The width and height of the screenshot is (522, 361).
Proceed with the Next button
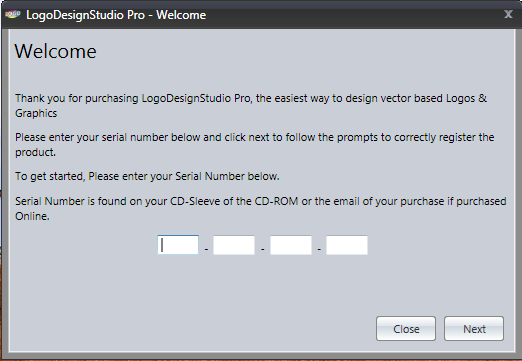click(x=474, y=329)
